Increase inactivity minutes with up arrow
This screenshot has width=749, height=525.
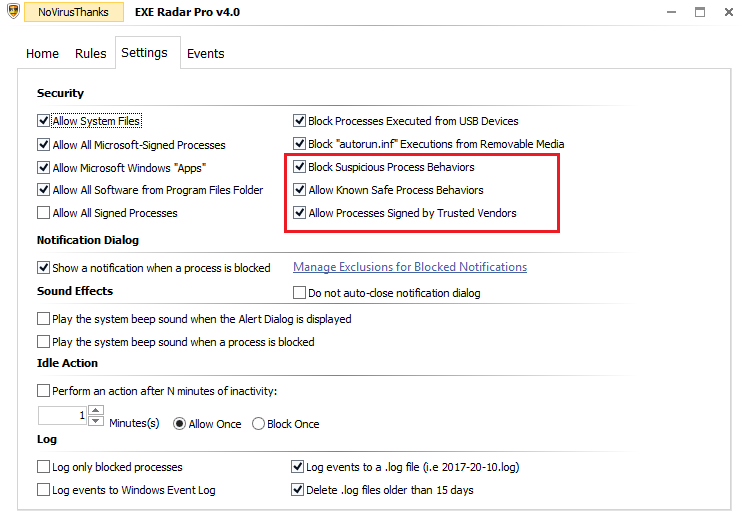point(96,410)
